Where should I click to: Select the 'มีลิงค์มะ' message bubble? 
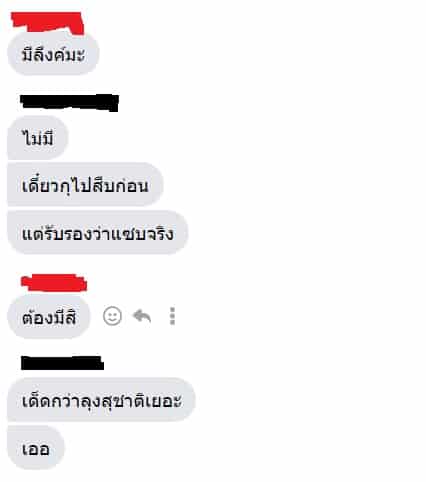53,53
